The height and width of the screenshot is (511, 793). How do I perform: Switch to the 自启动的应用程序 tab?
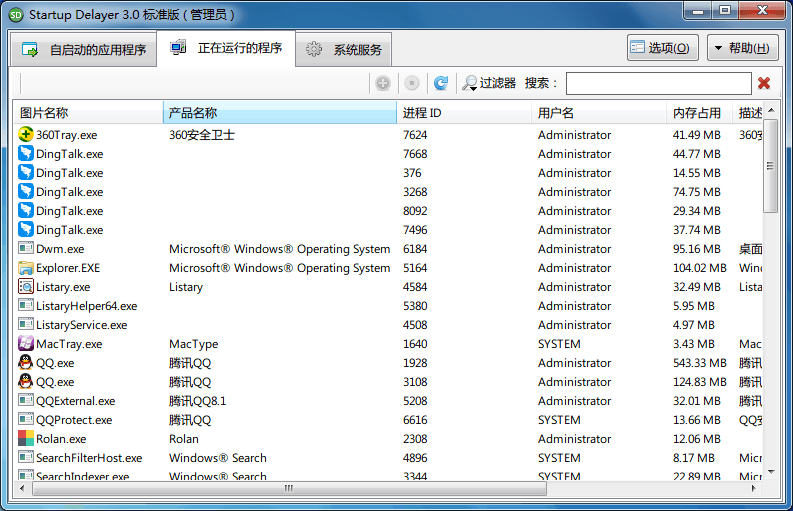pyautogui.click(x=85, y=50)
